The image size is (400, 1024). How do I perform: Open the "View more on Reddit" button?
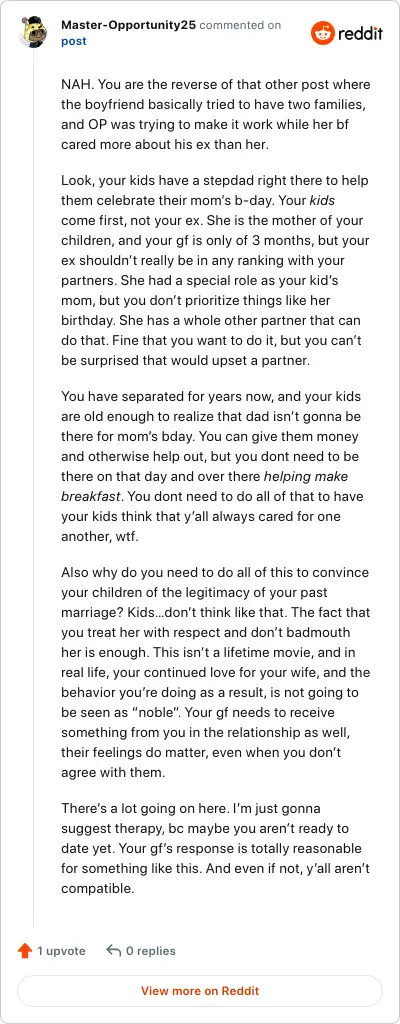200,991
